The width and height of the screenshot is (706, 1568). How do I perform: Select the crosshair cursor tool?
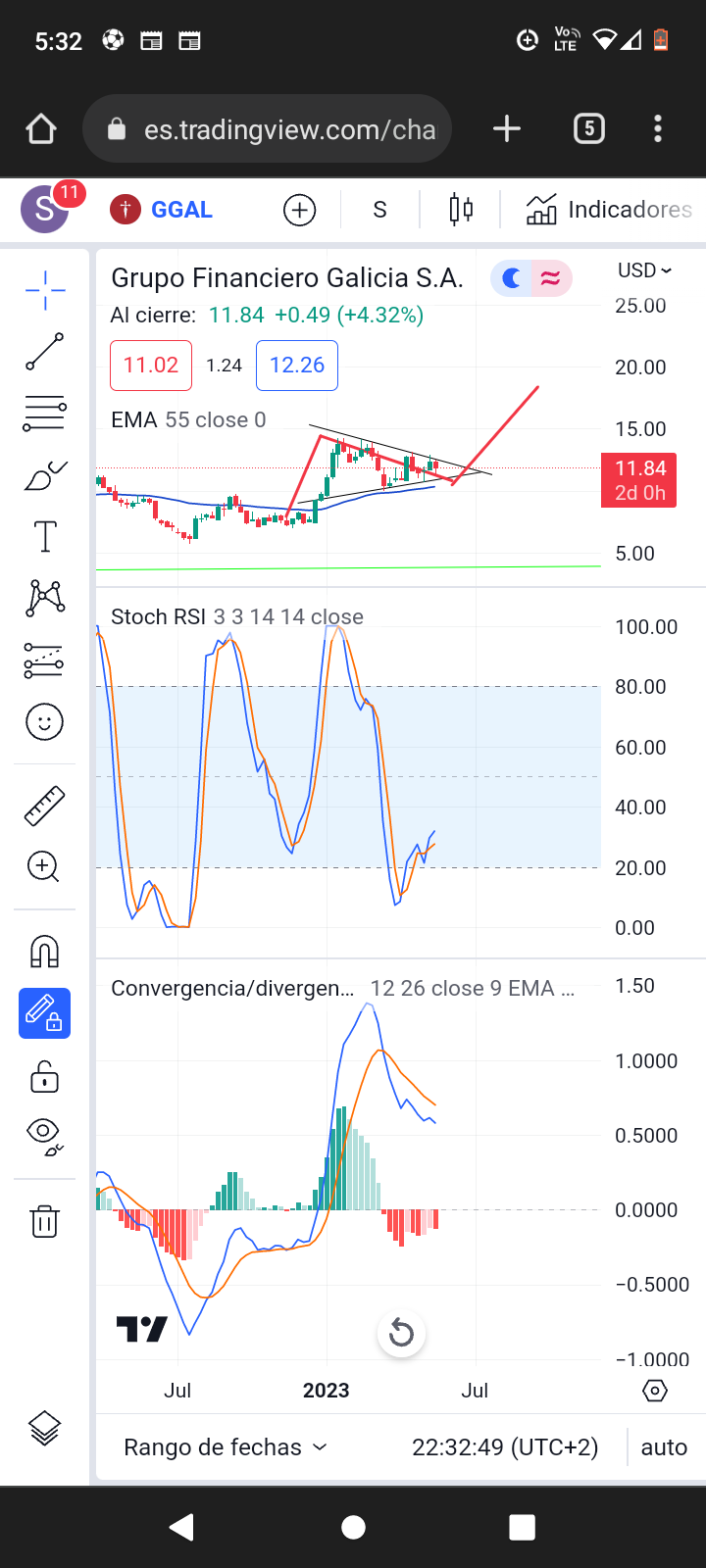(x=45, y=290)
